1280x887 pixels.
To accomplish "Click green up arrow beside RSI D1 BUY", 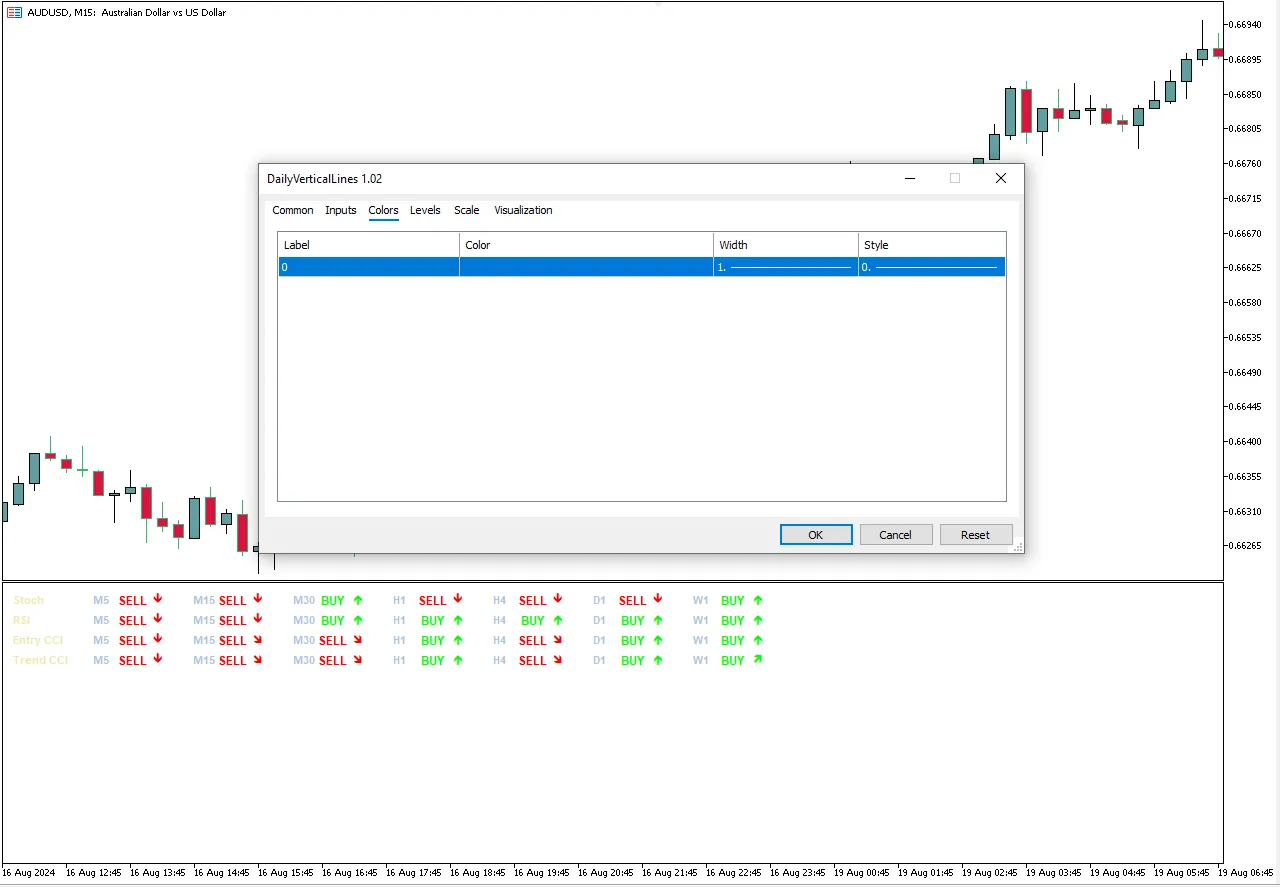I will [658, 620].
